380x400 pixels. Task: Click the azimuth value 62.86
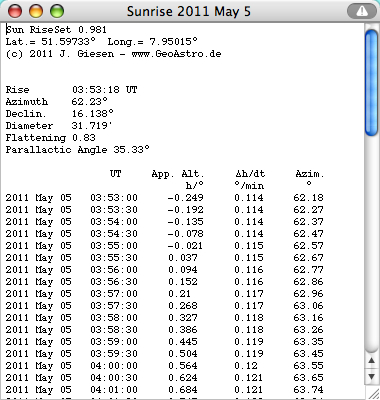[308, 282]
